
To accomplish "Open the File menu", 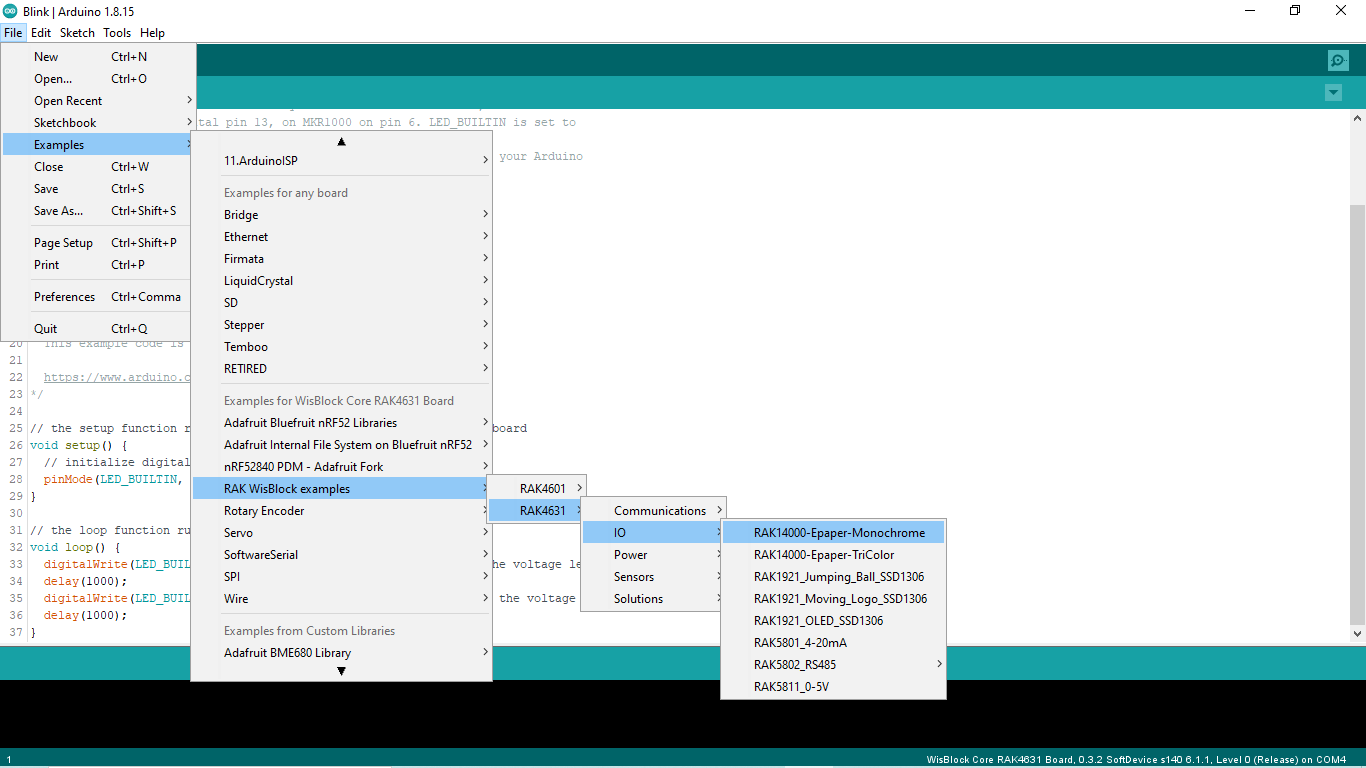I will 13,33.
